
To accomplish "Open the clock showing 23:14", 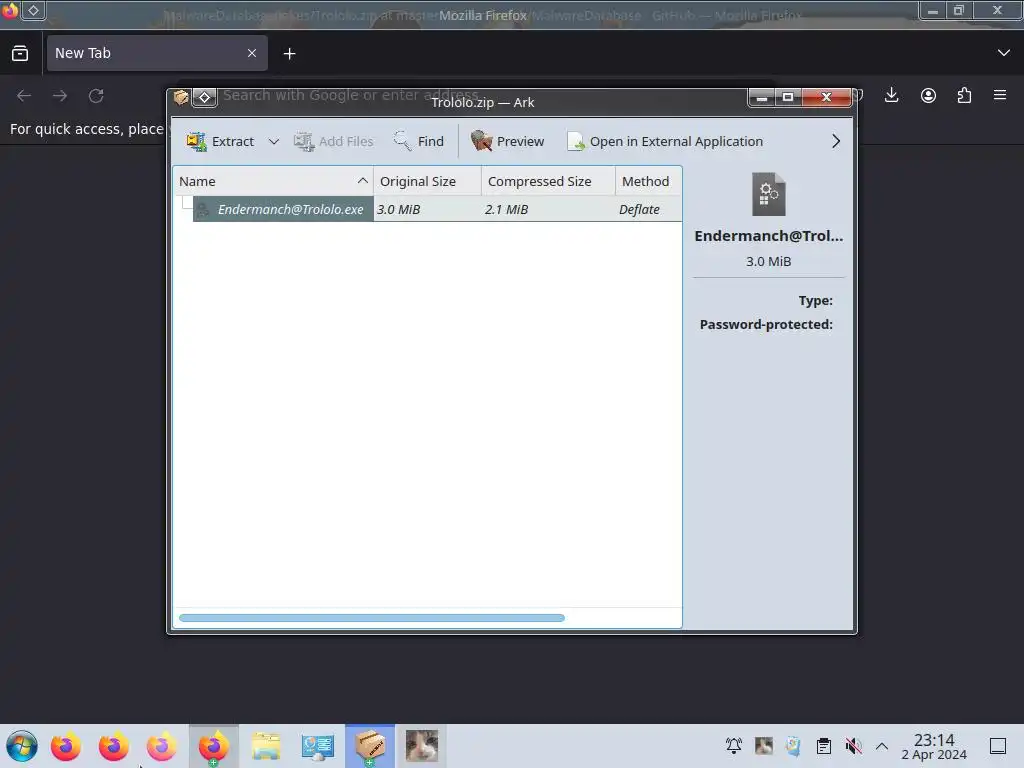I will coord(934,746).
